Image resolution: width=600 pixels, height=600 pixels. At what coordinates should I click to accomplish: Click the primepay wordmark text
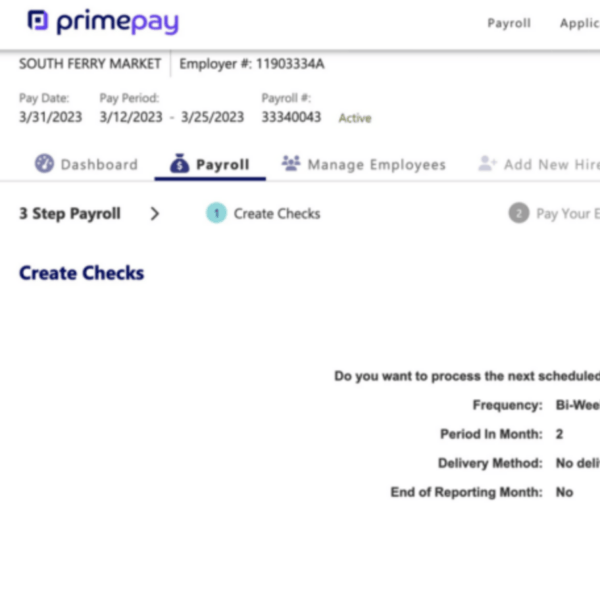[x=117, y=22]
